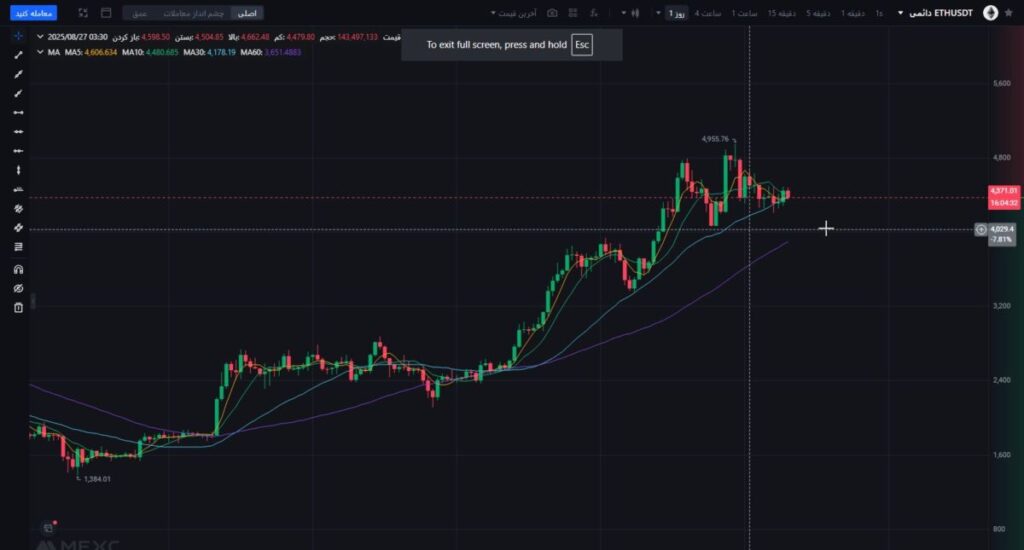This screenshot has height=550, width=1024.
Task: Expand the ETHUSDT pair selector dropdown
Action: pos(900,13)
